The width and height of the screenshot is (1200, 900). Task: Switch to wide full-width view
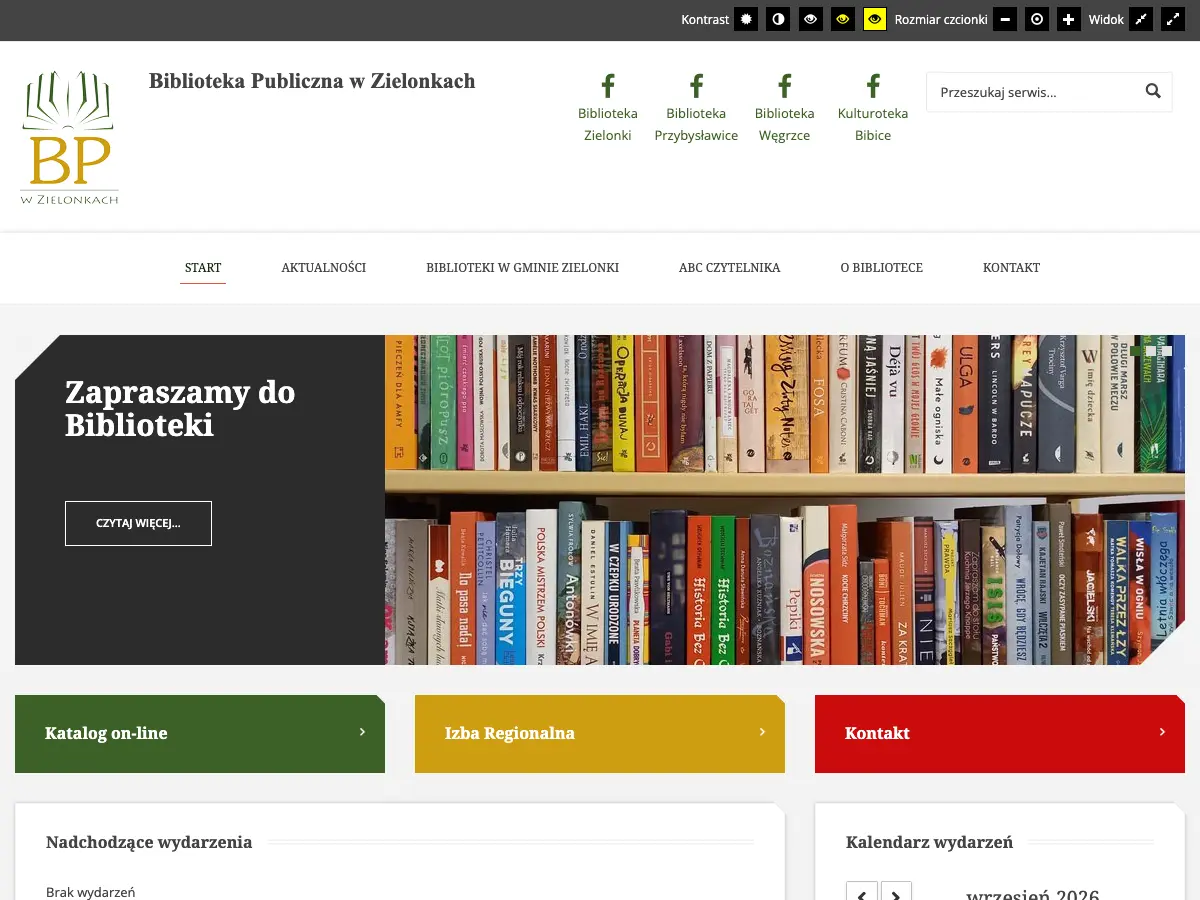point(1173,19)
